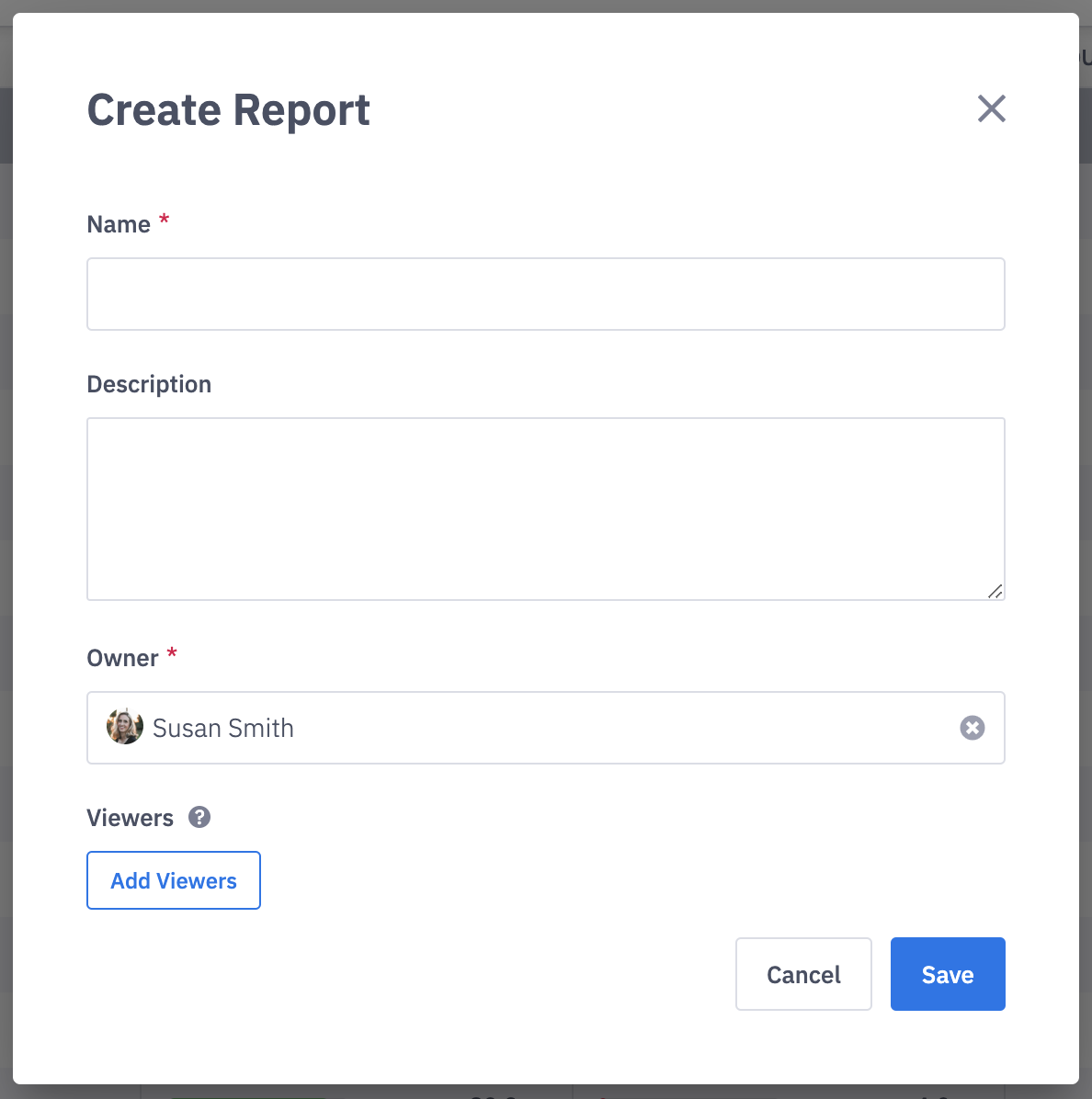Click the Create Report heading
Image resolution: width=1092 pixels, height=1099 pixels.
pos(228,110)
